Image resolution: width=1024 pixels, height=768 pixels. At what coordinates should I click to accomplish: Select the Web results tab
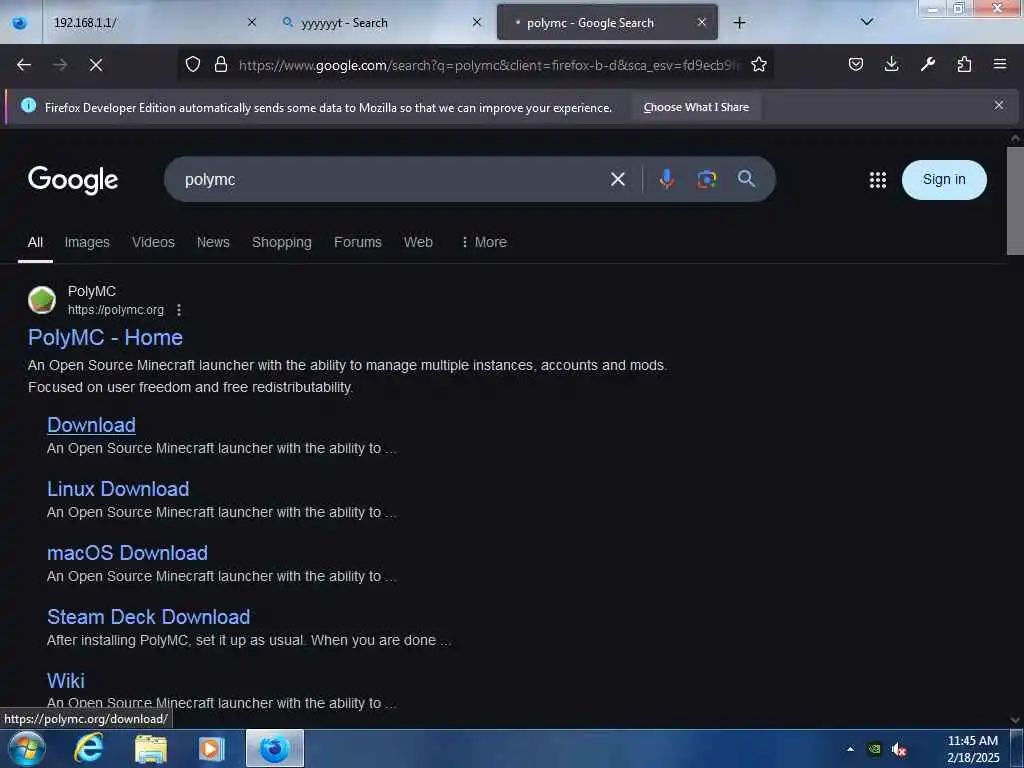pyautogui.click(x=418, y=242)
